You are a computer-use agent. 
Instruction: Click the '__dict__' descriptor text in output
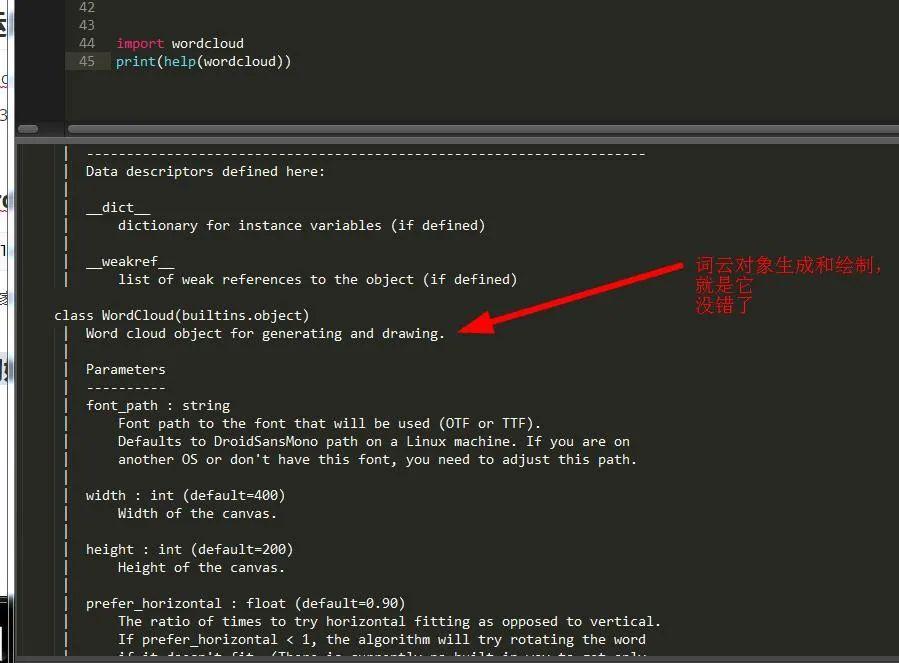tap(117, 207)
